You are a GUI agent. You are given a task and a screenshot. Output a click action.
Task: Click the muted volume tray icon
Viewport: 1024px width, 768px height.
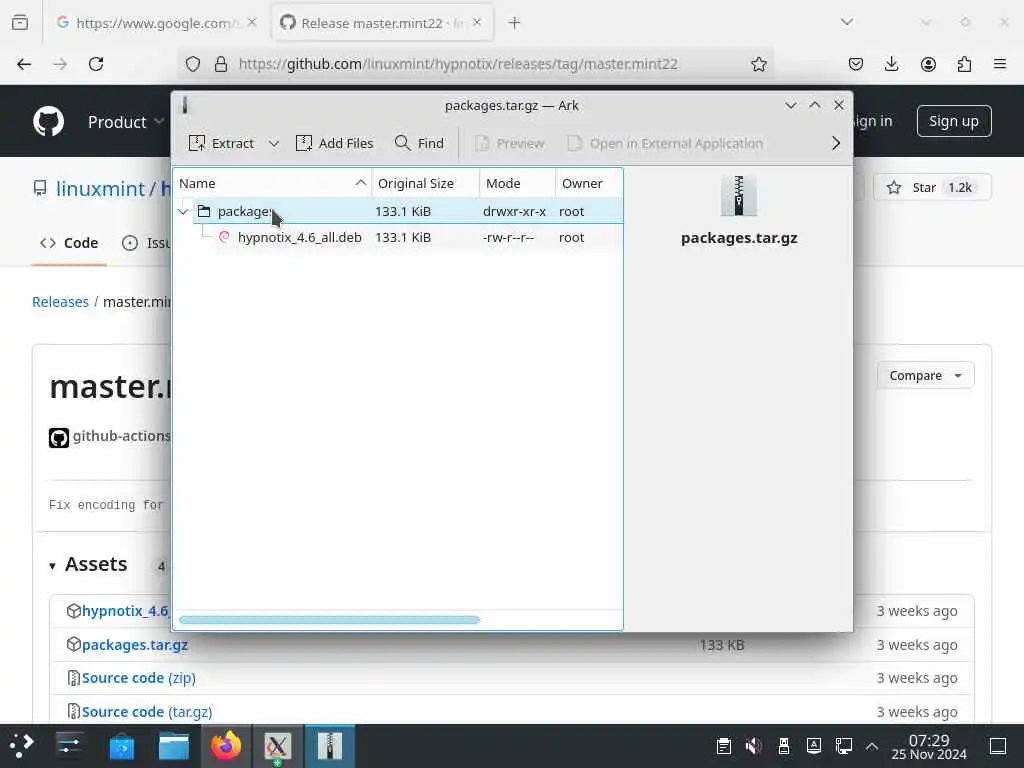click(754, 746)
